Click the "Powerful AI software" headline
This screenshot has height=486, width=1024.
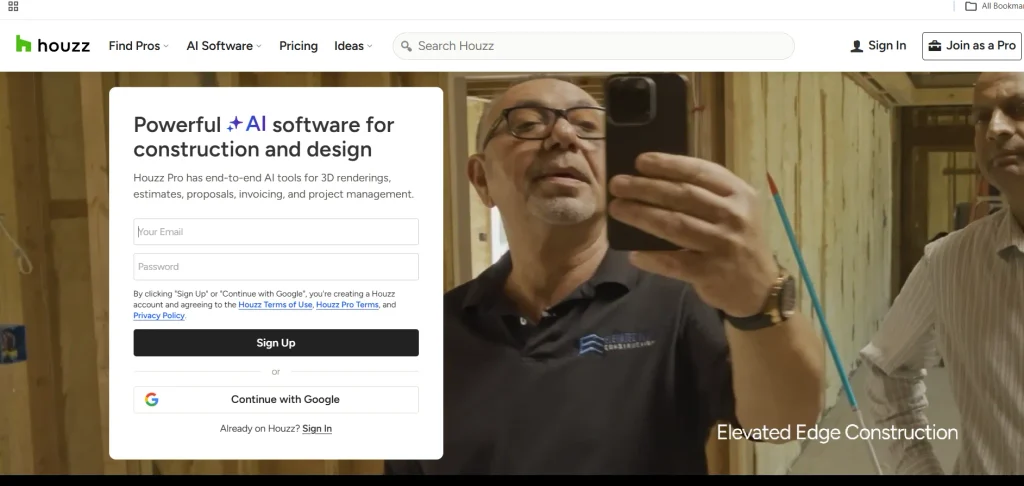264,137
